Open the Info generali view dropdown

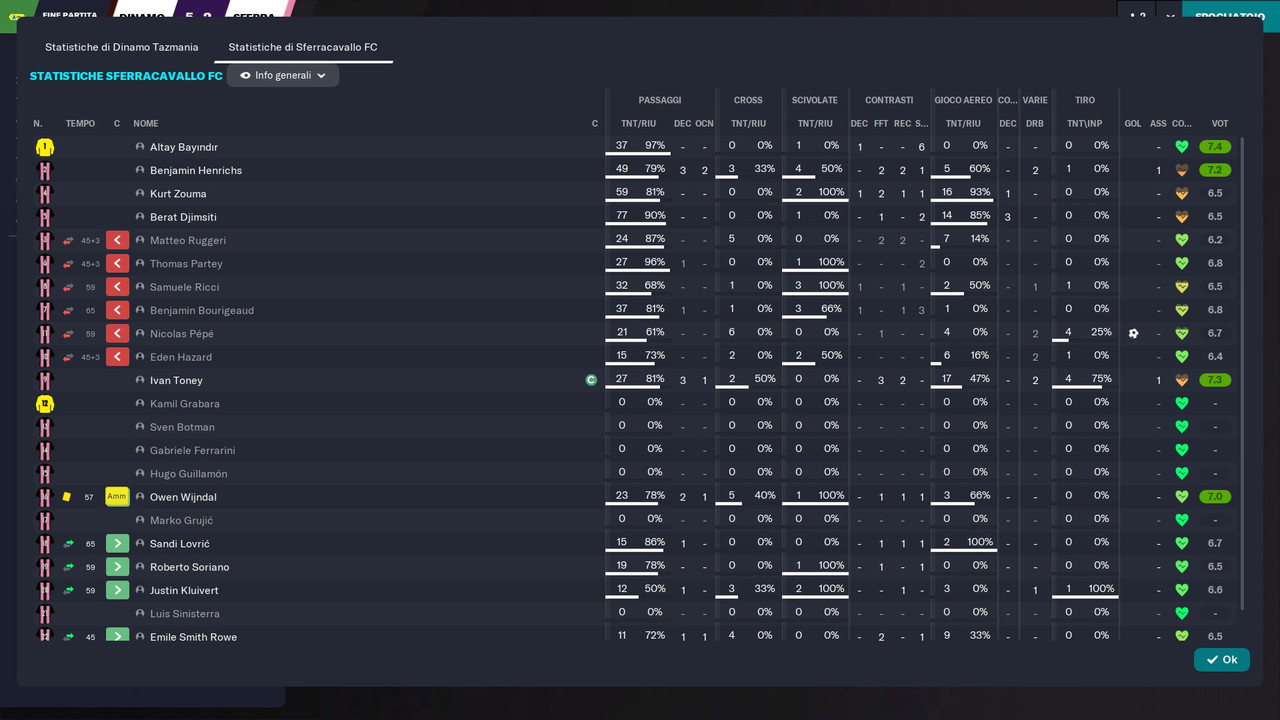[283, 75]
